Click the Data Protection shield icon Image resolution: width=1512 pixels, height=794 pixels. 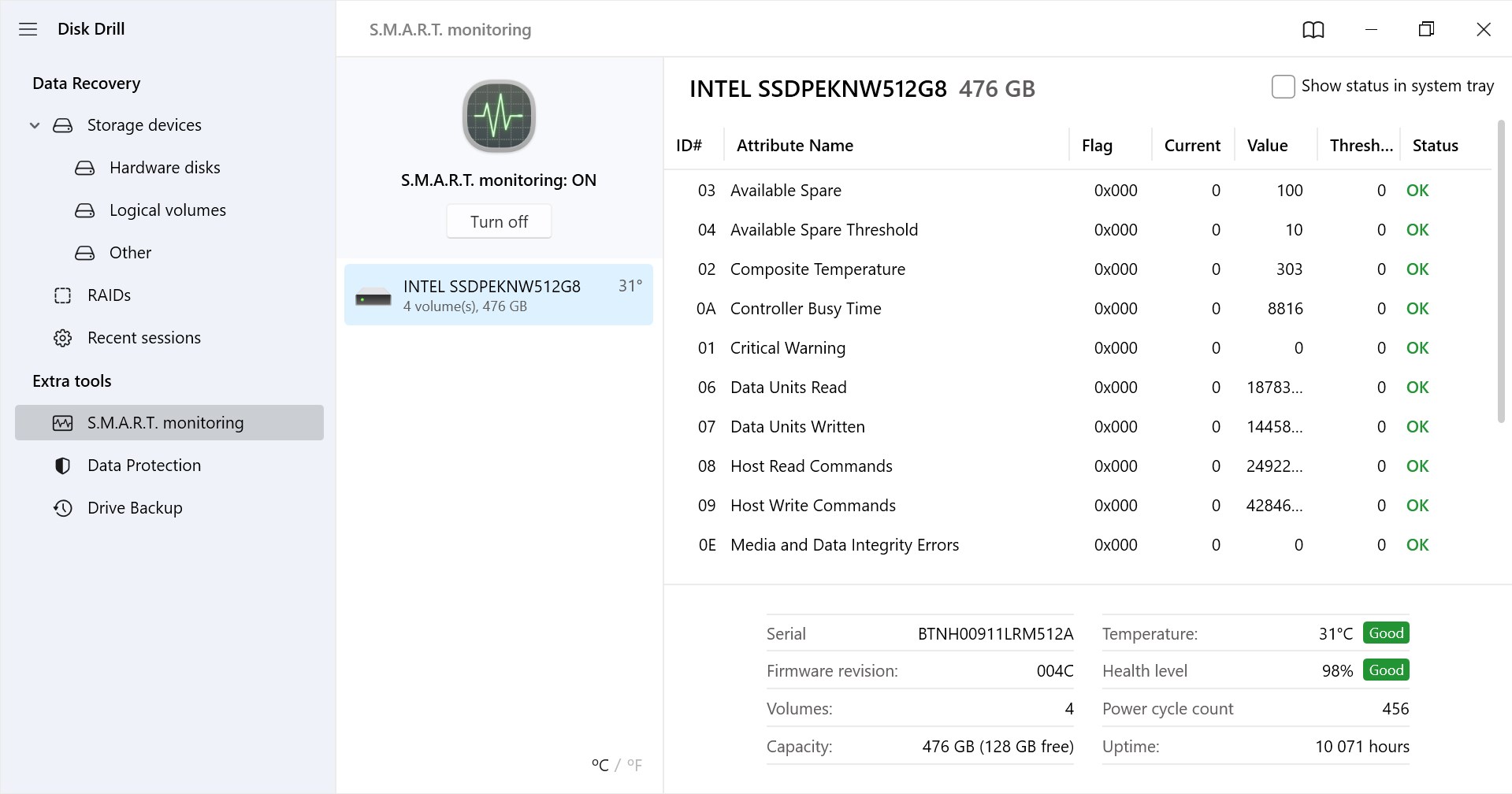click(63, 466)
